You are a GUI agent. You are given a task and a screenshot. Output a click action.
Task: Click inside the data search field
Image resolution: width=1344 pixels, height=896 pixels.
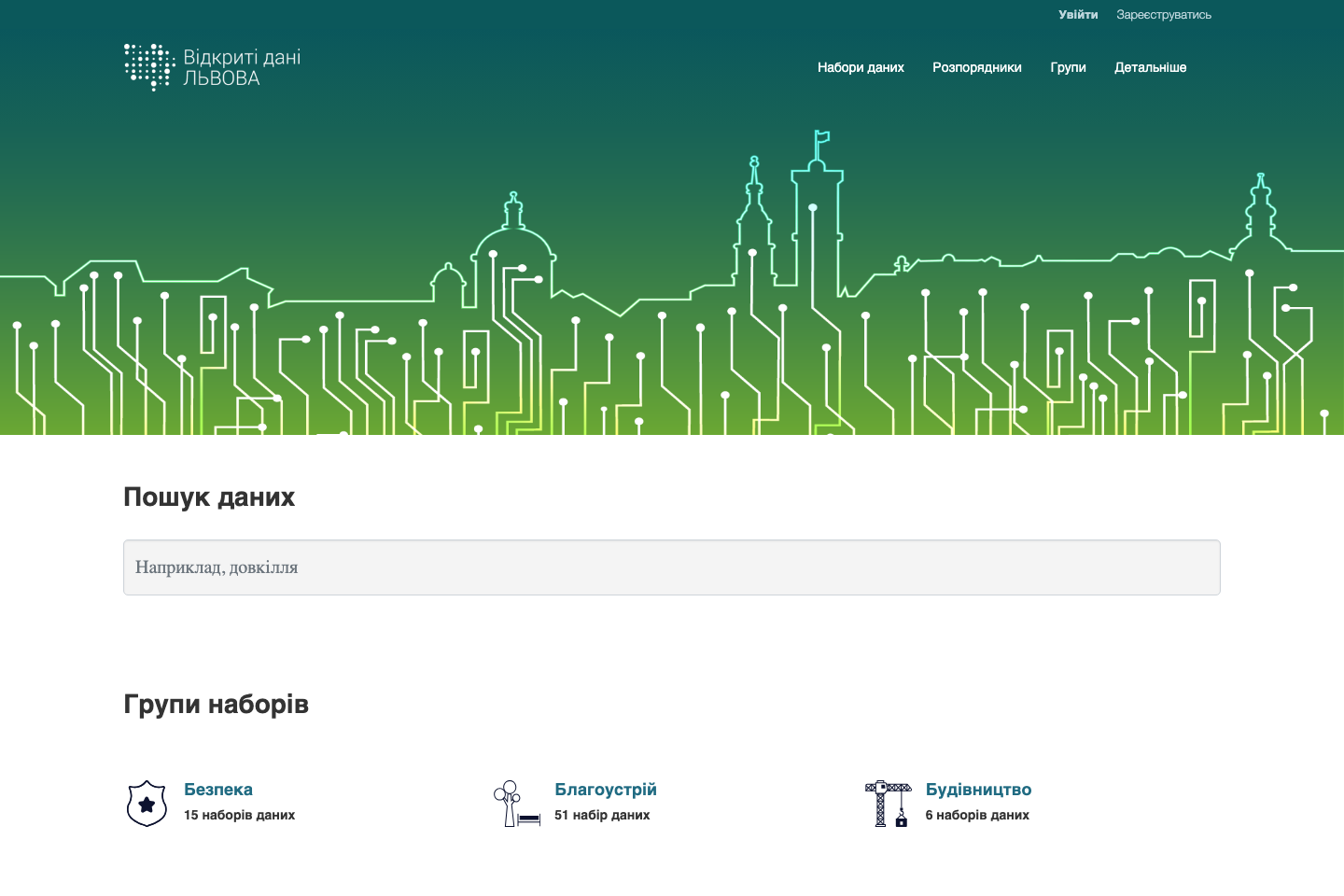[x=671, y=567]
